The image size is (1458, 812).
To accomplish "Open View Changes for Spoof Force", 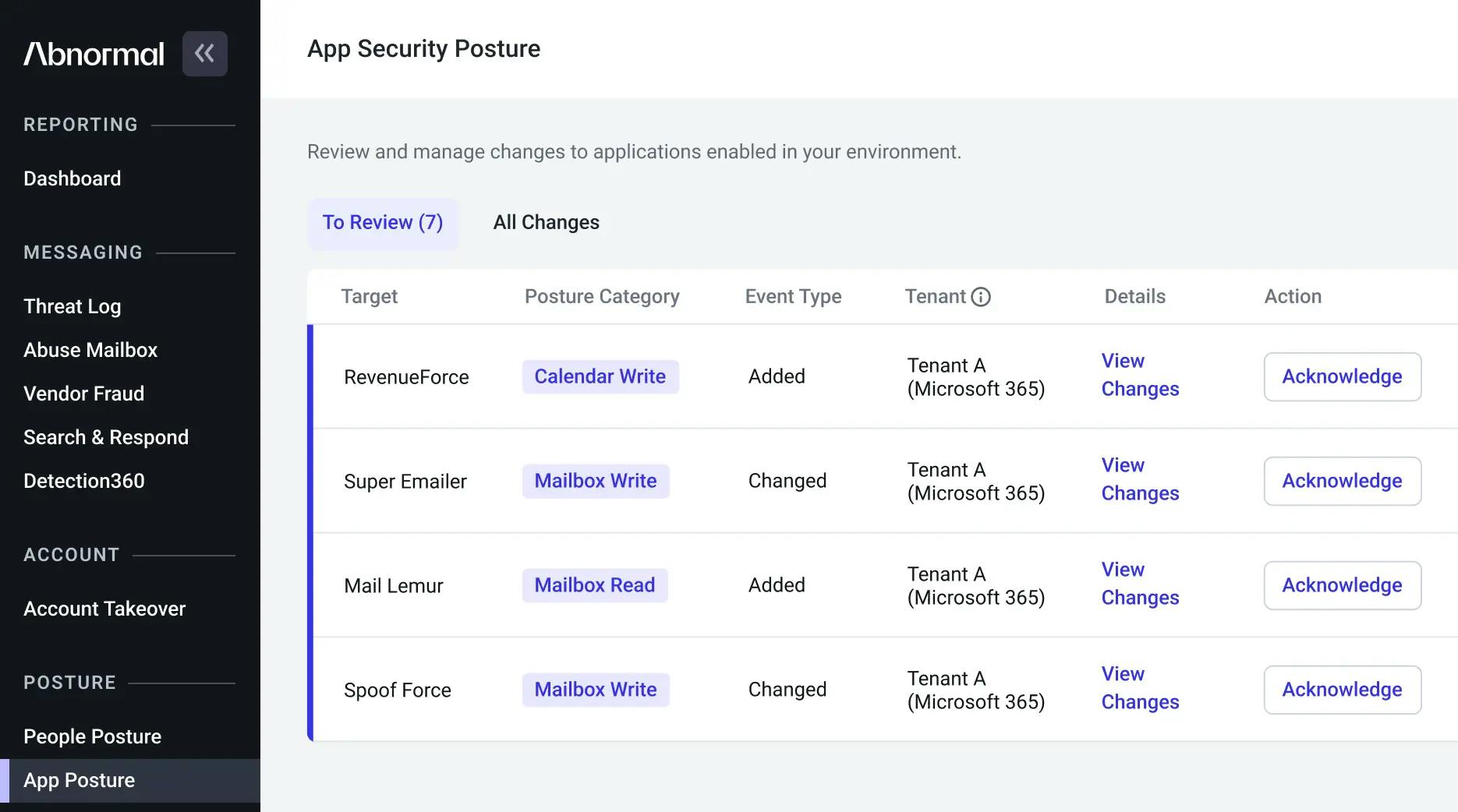I will tap(1139, 688).
